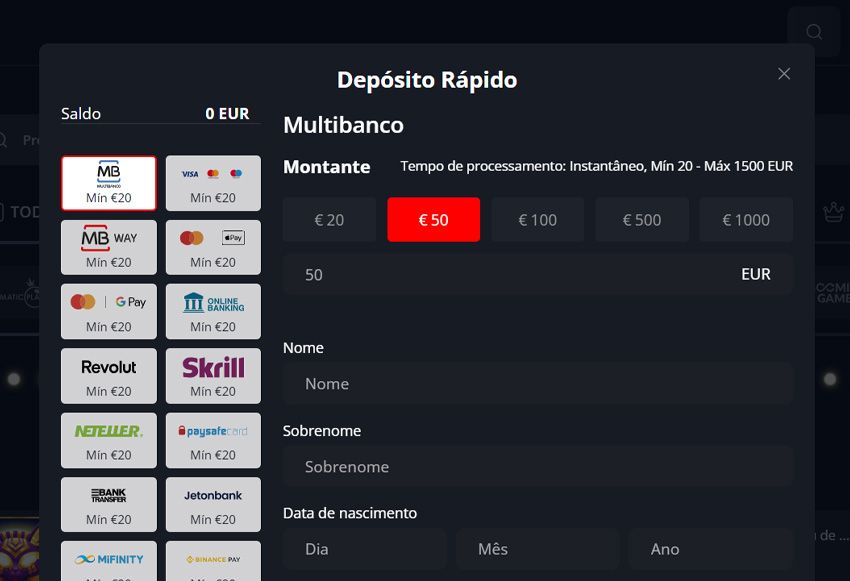
Task: Choose Visa Mastercard card payment option
Action: click(x=213, y=183)
